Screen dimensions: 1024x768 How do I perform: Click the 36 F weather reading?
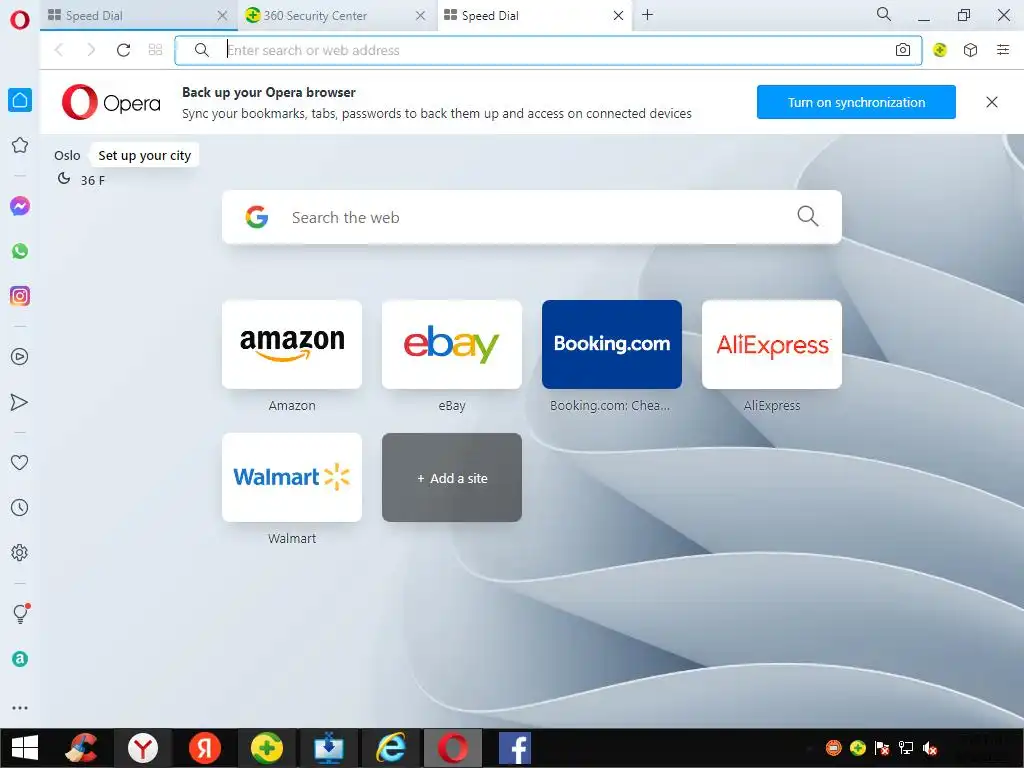click(x=93, y=180)
